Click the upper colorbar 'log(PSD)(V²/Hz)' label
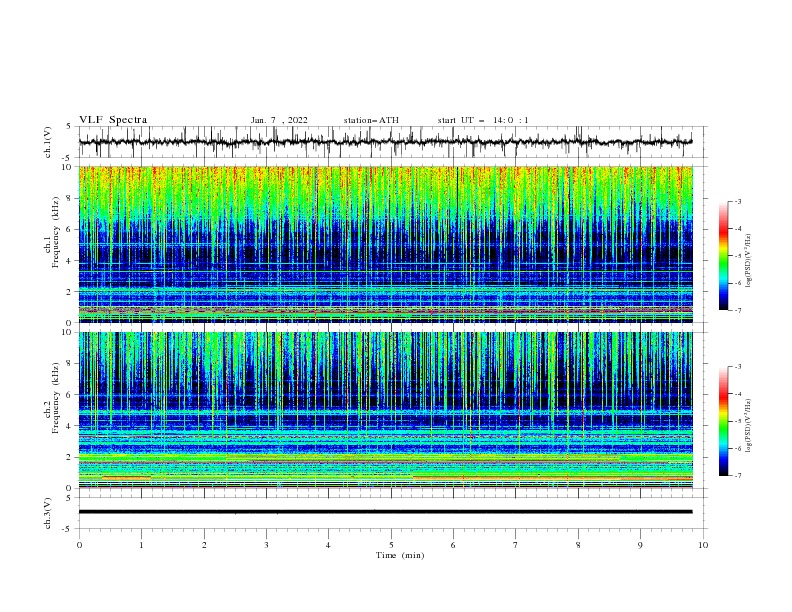 tap(749, 261)
